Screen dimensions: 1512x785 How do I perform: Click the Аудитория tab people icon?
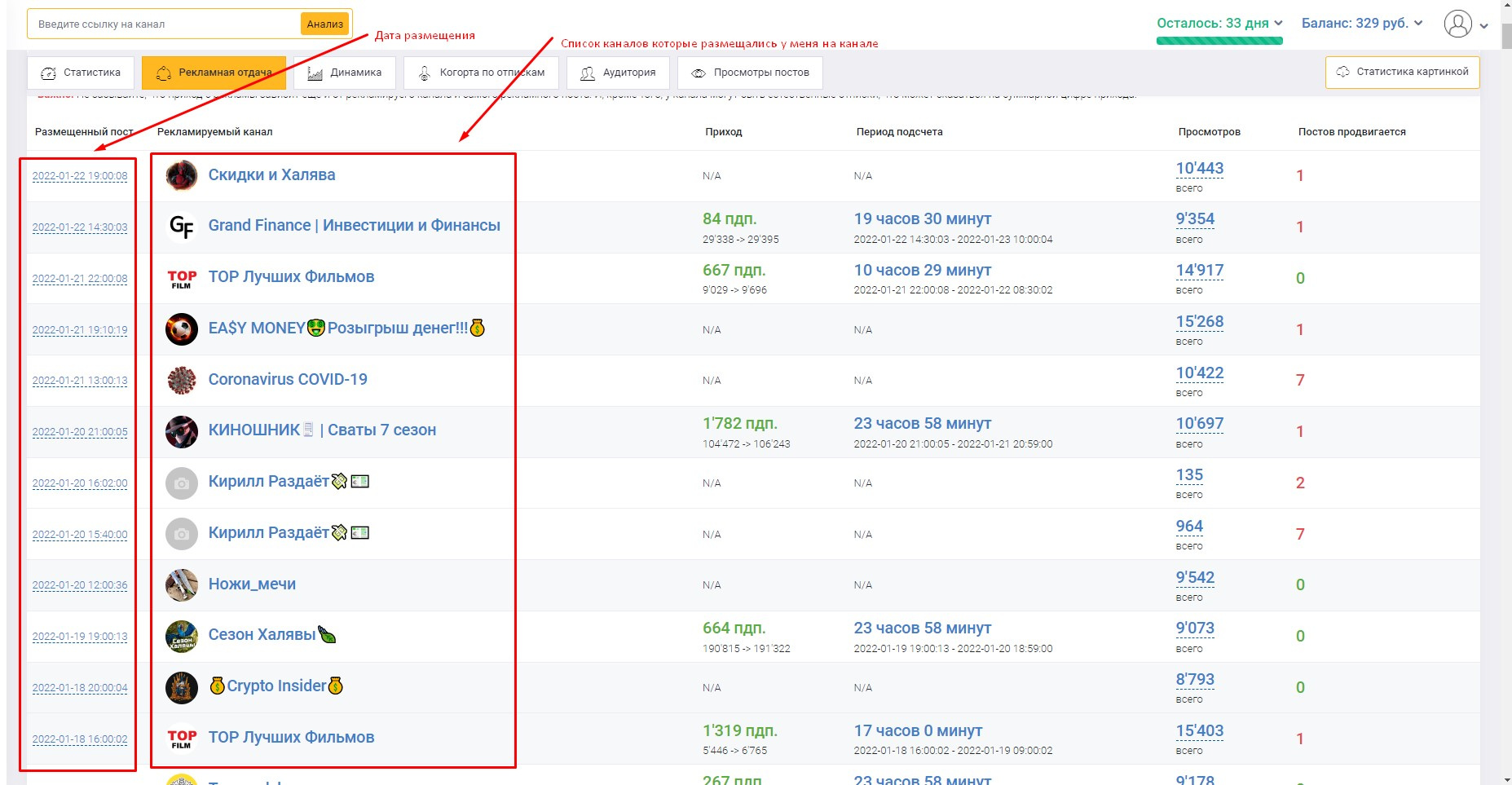[x=587, y=73]
